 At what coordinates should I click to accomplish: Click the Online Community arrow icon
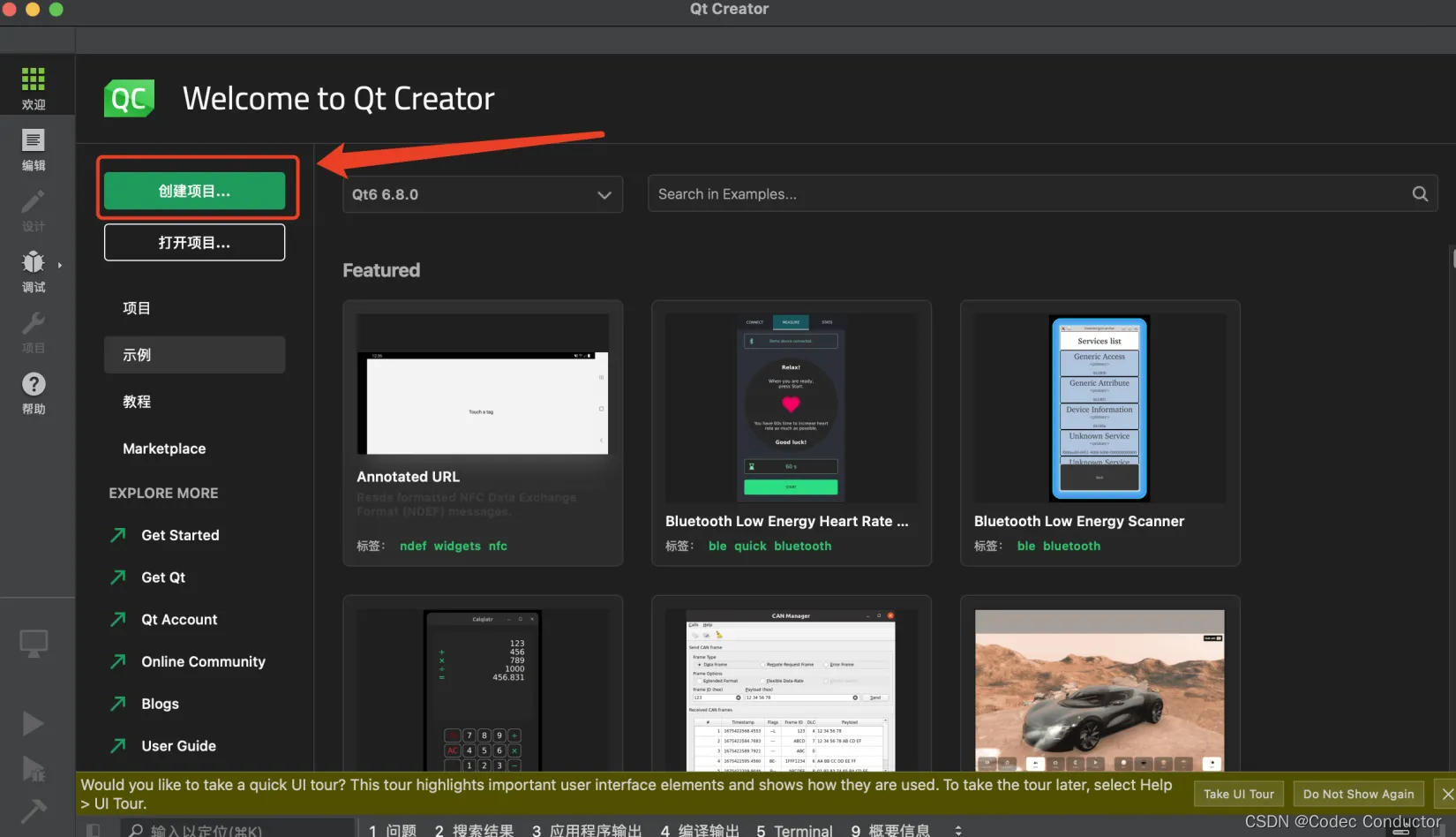pyautogui.click(x=118, y=661)
